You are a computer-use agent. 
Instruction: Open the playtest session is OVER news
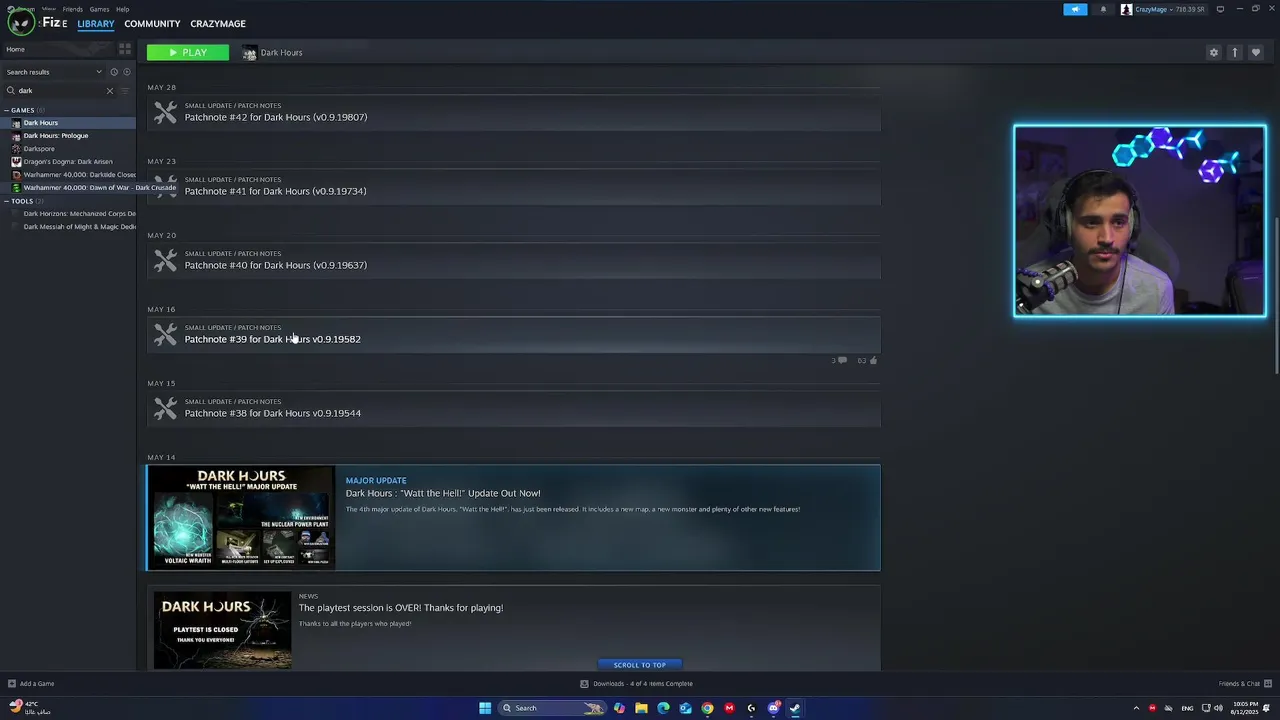(x=401, y=608)
